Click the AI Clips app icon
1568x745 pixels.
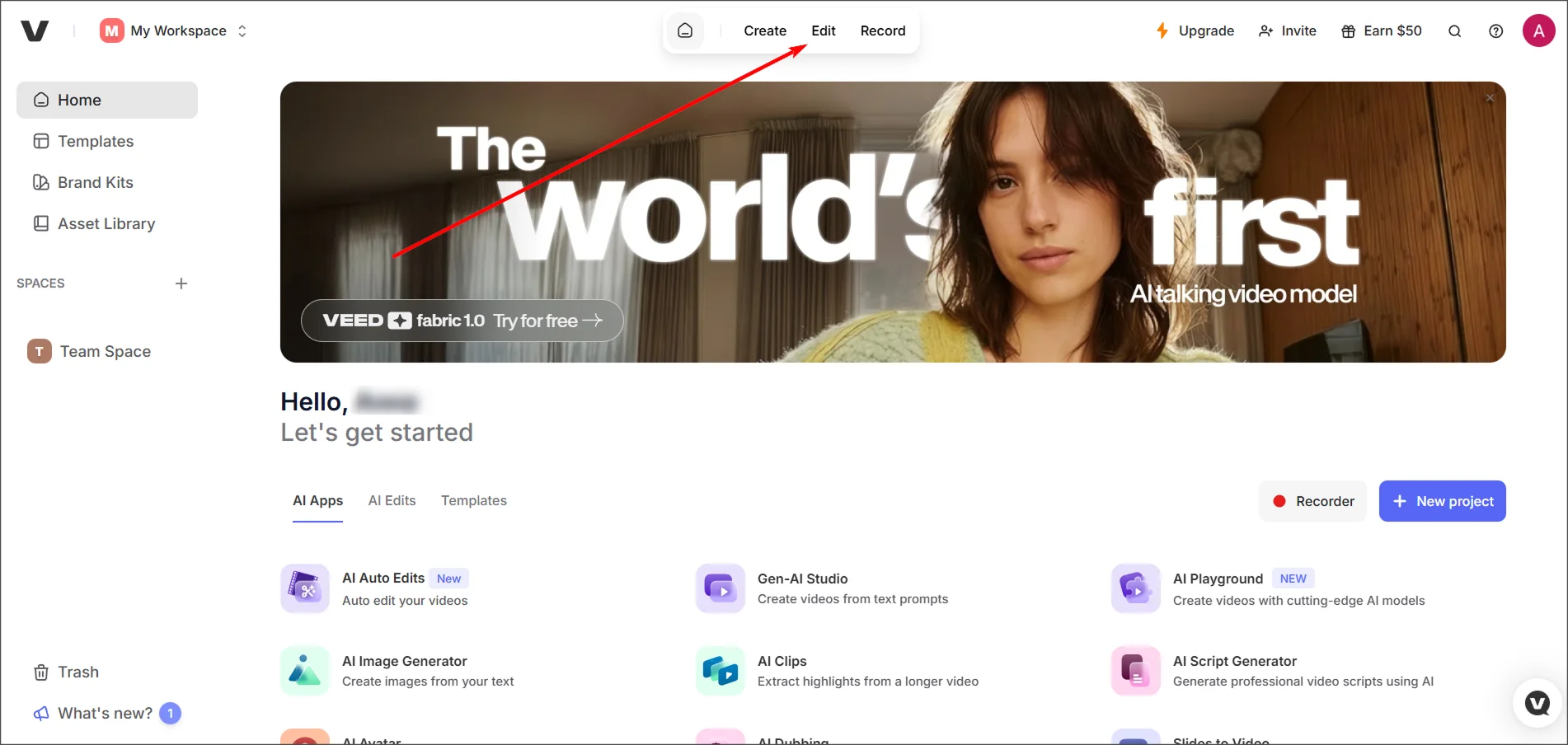(720, 671)
